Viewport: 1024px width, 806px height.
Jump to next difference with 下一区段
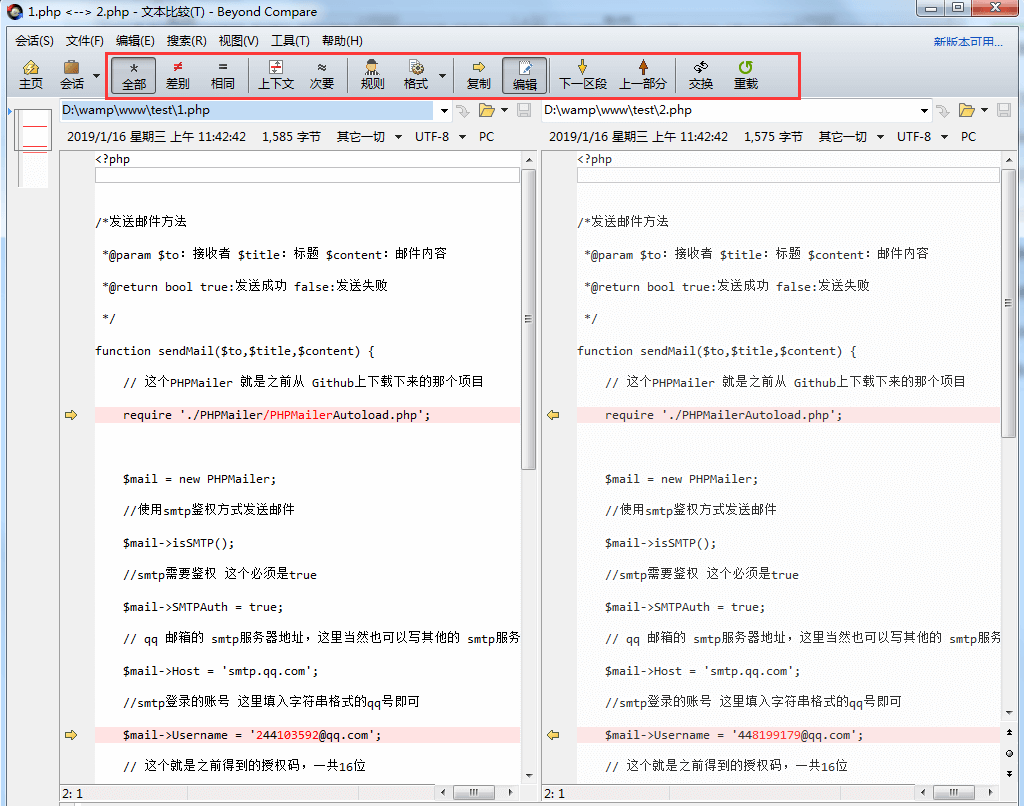[581, 75]
